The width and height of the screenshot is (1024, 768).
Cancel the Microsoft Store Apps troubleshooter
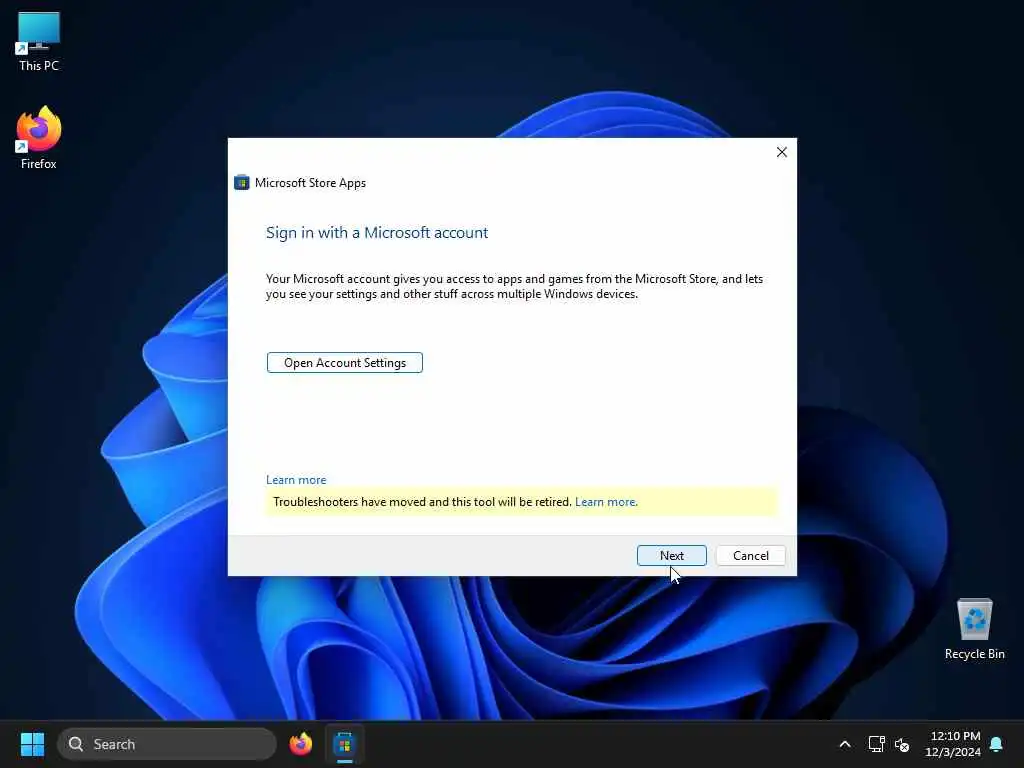tap(750, 556)
